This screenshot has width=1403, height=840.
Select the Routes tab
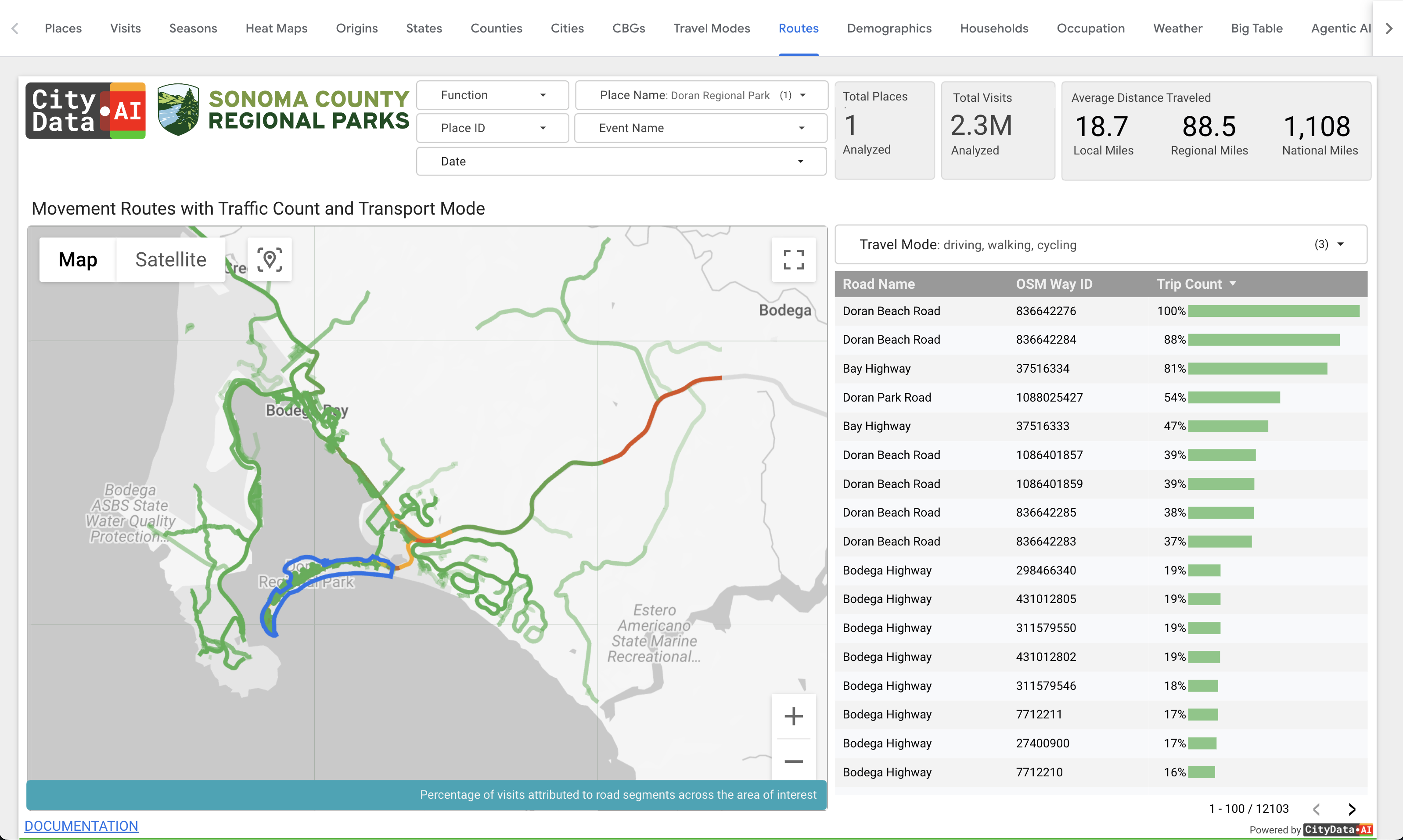799,28
